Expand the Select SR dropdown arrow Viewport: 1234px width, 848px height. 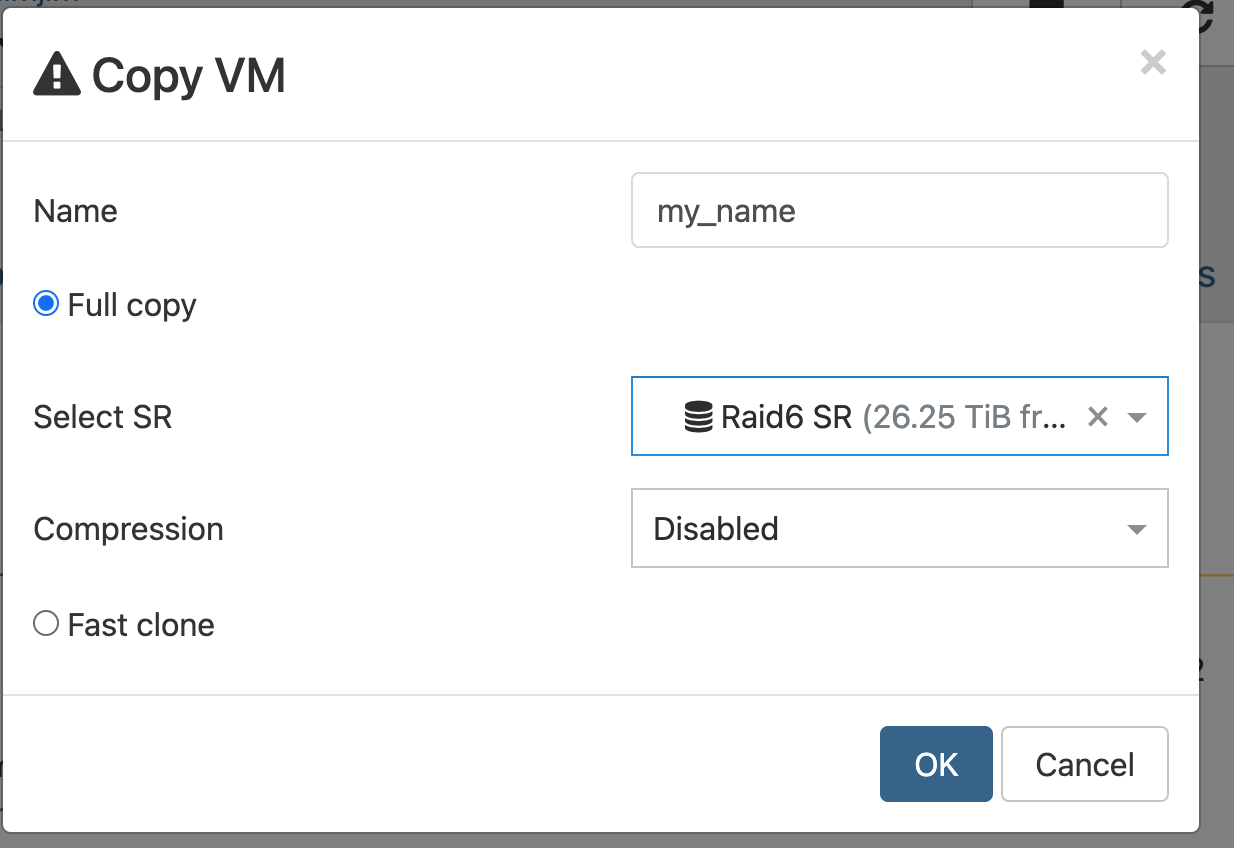click(x=1137, y=417)
